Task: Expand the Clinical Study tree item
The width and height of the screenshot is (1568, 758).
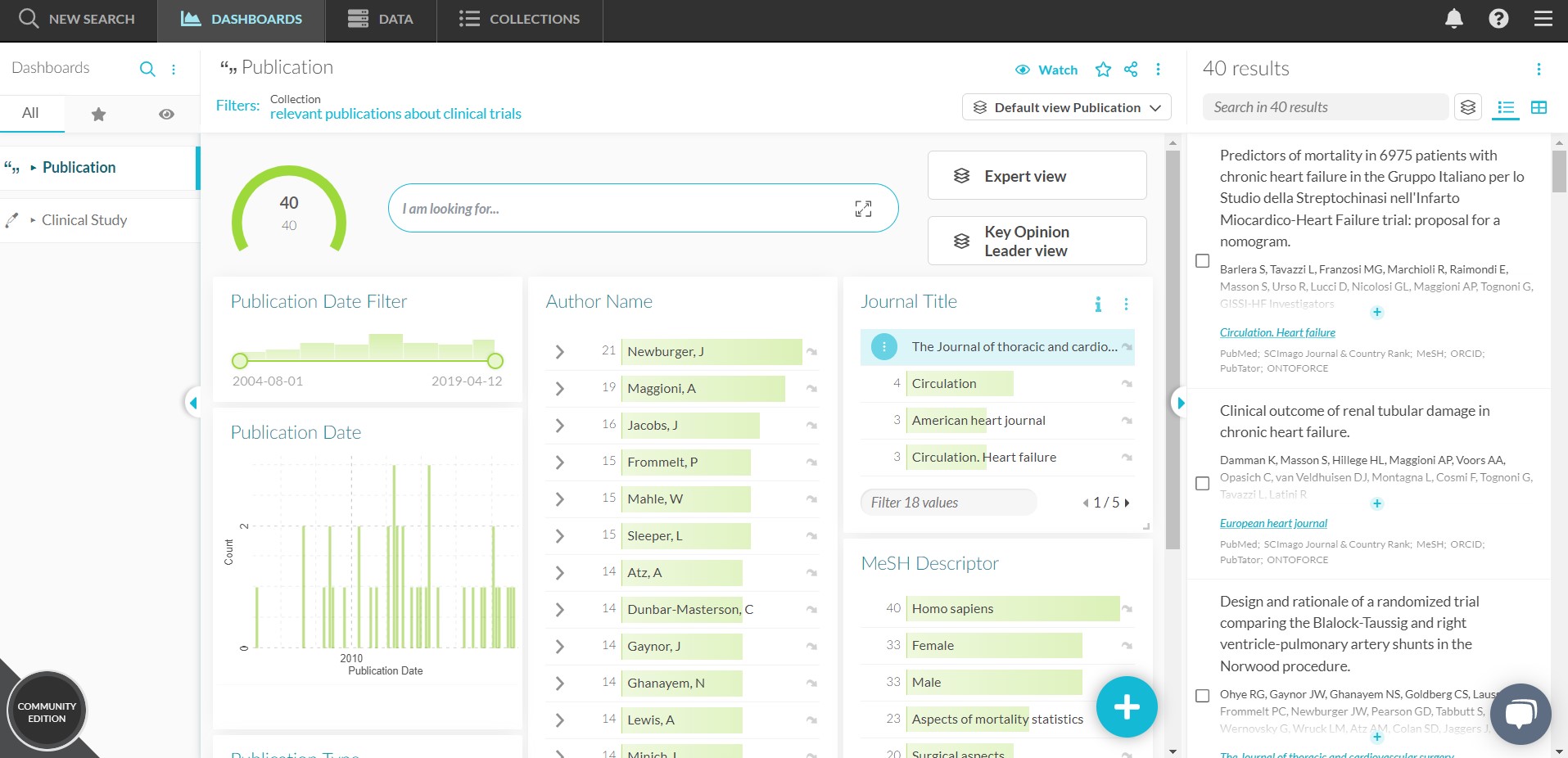Action: pos(33,220)
